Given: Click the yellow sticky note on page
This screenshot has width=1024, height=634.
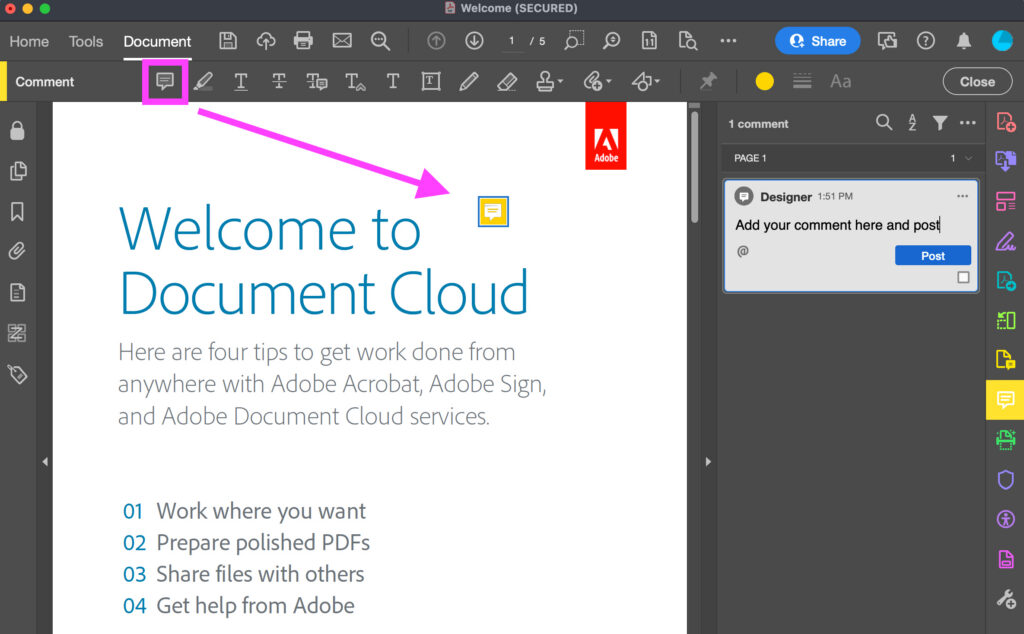Looking at the screenshot, I should [x=493, y=212].
